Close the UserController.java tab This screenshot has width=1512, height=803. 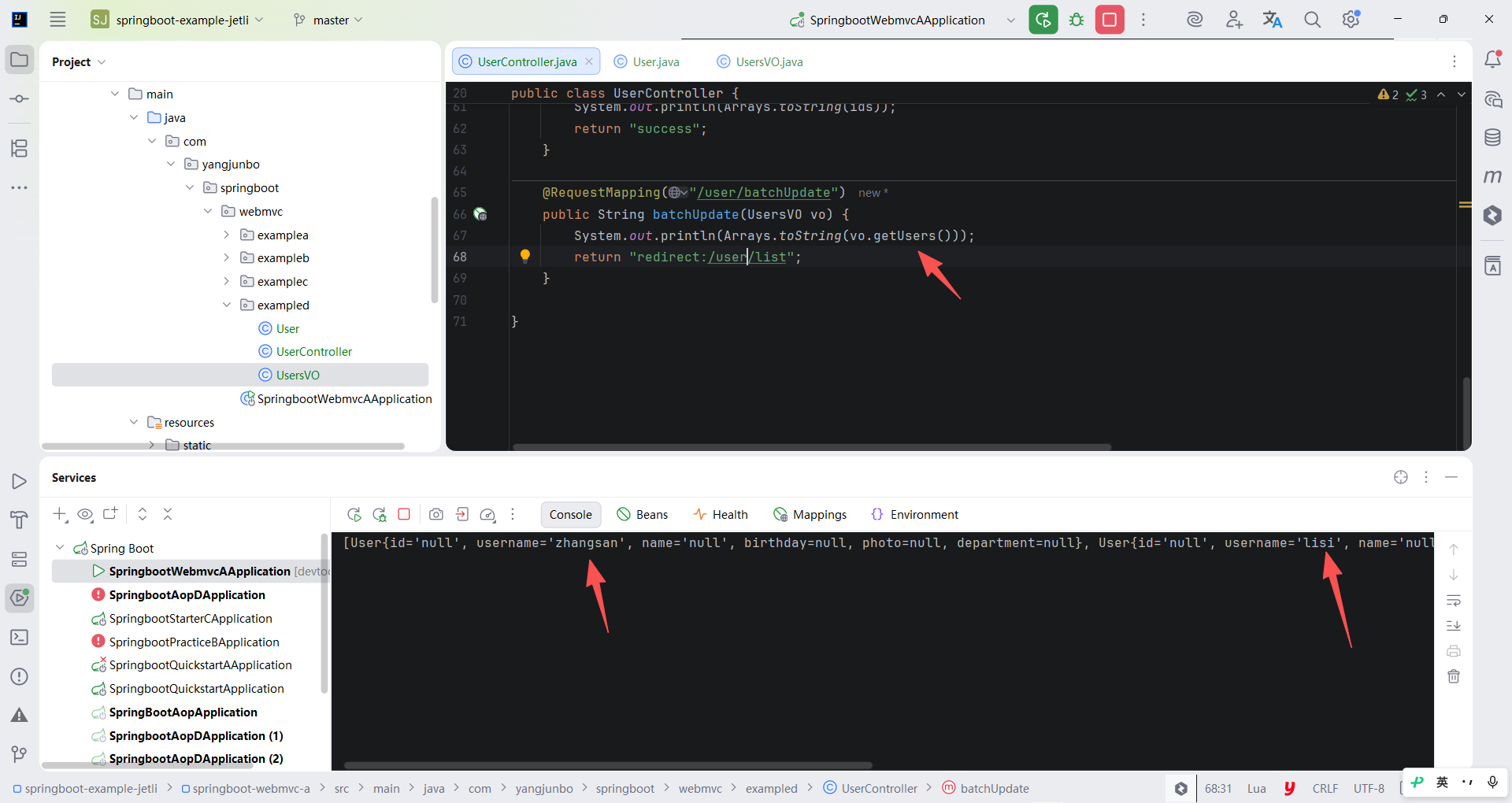coord(589,61)
